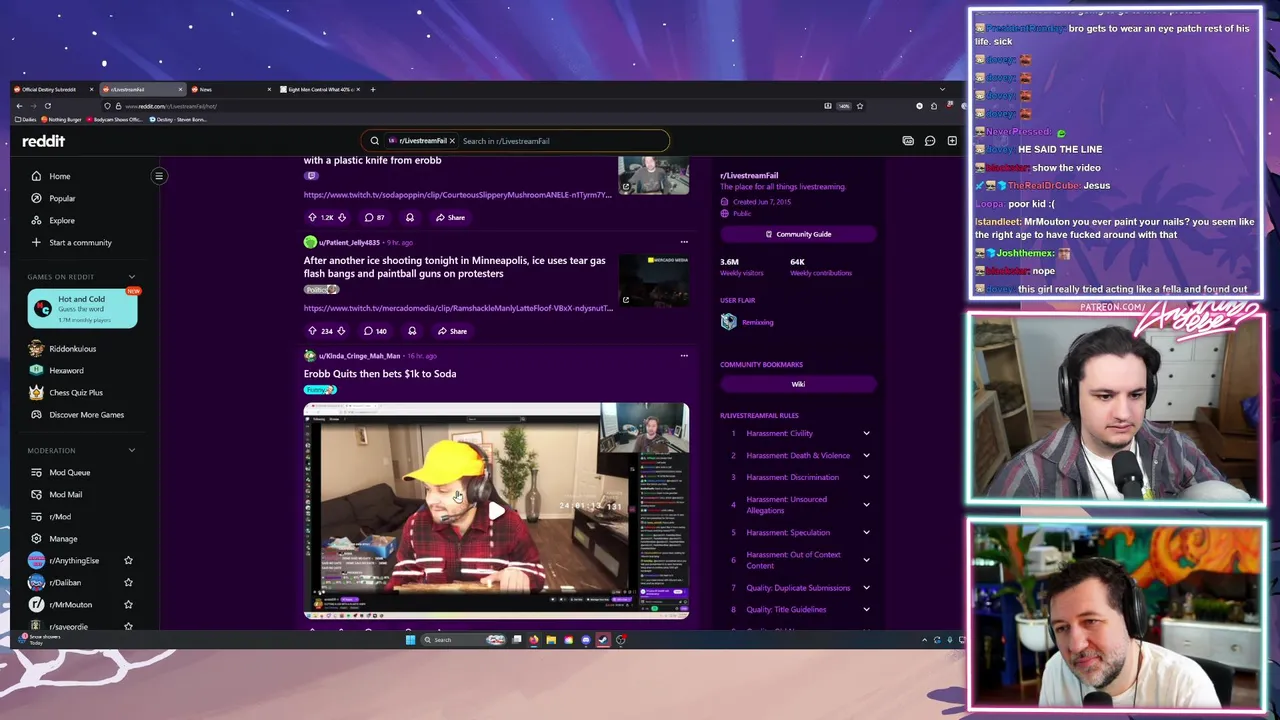Favorite r/Daliban with the star
Image resolution: width=1280 pixels, height=720 pixels.
(x=128, y=583)
